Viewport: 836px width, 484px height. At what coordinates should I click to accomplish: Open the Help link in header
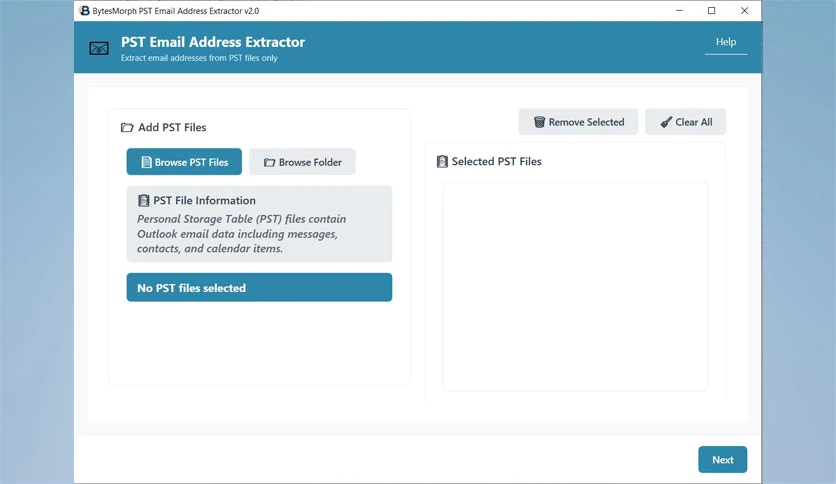pos(726,42)
